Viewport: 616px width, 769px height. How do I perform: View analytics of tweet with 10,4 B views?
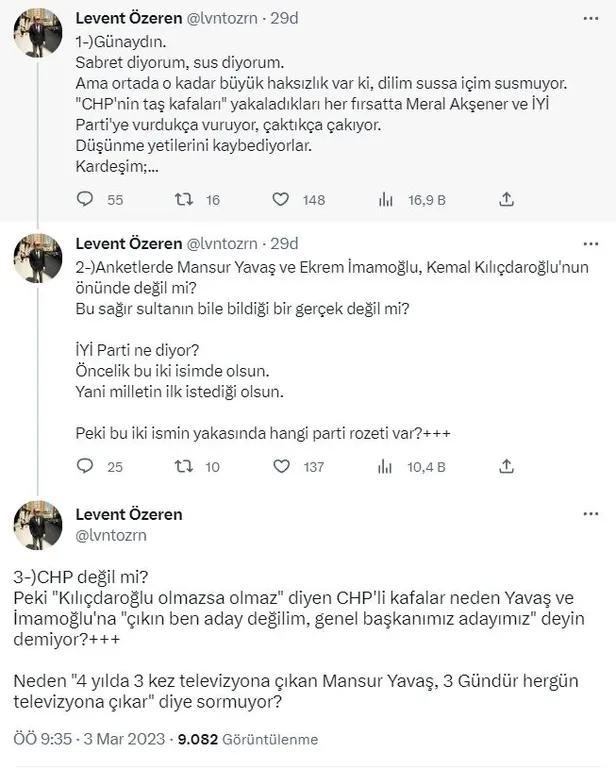[384, 464]
